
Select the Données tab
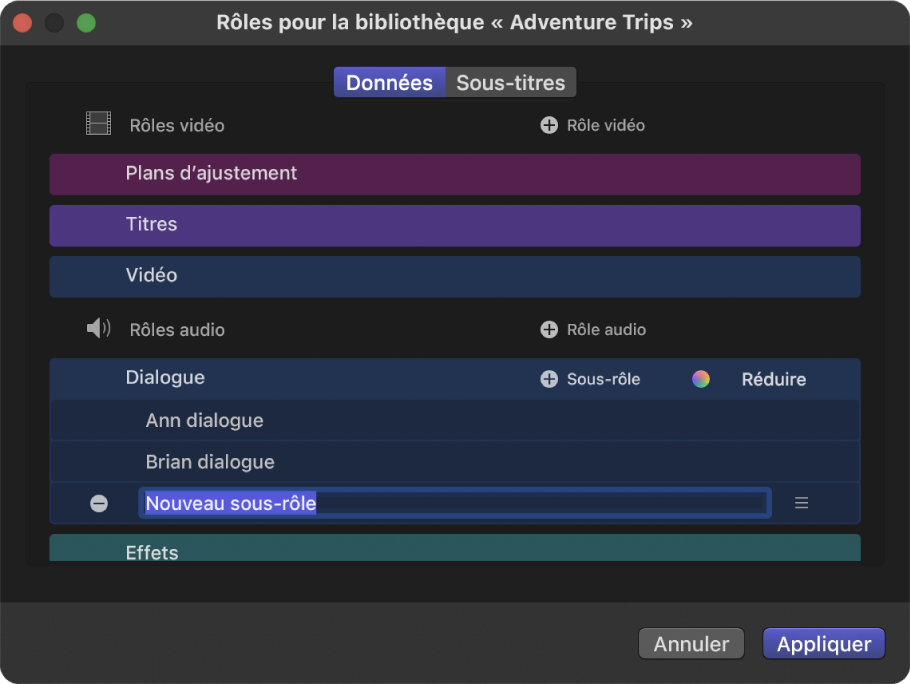[x=389, y=83]
